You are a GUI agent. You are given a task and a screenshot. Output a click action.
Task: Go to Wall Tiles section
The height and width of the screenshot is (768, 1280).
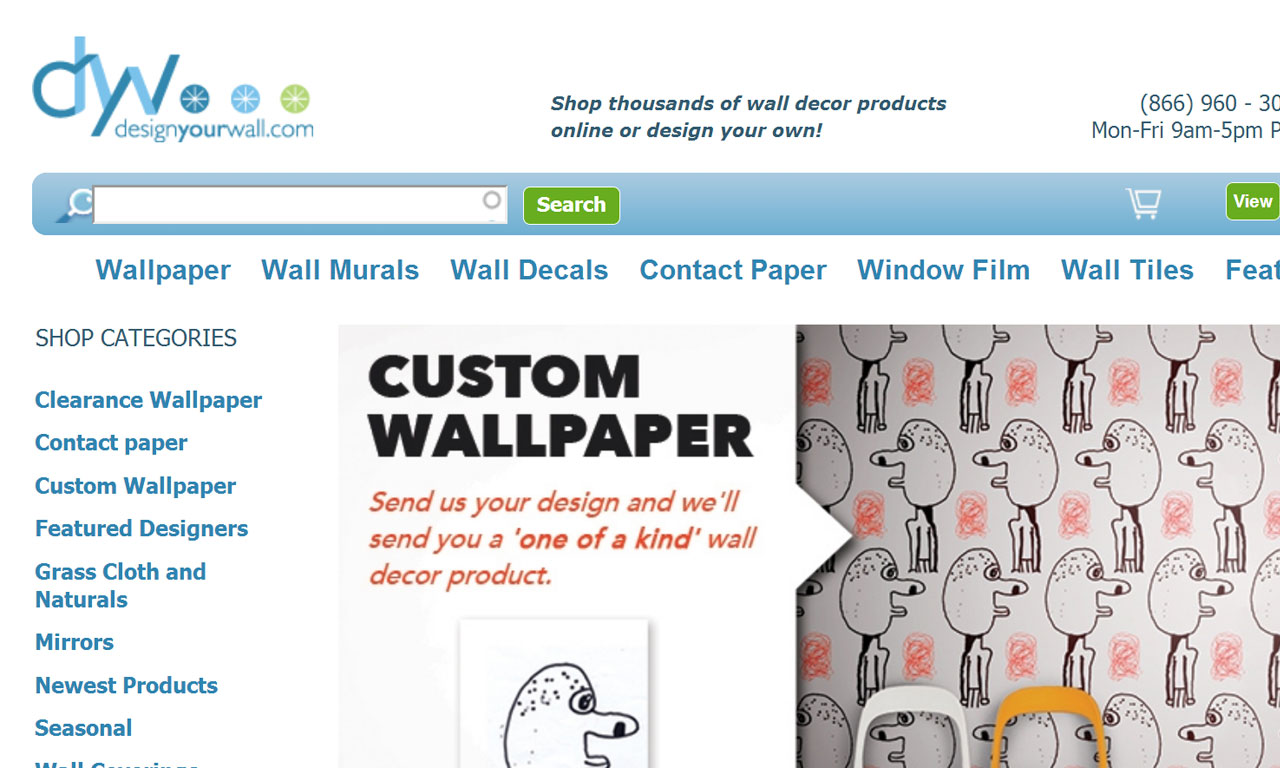(x=1127, y=270)
